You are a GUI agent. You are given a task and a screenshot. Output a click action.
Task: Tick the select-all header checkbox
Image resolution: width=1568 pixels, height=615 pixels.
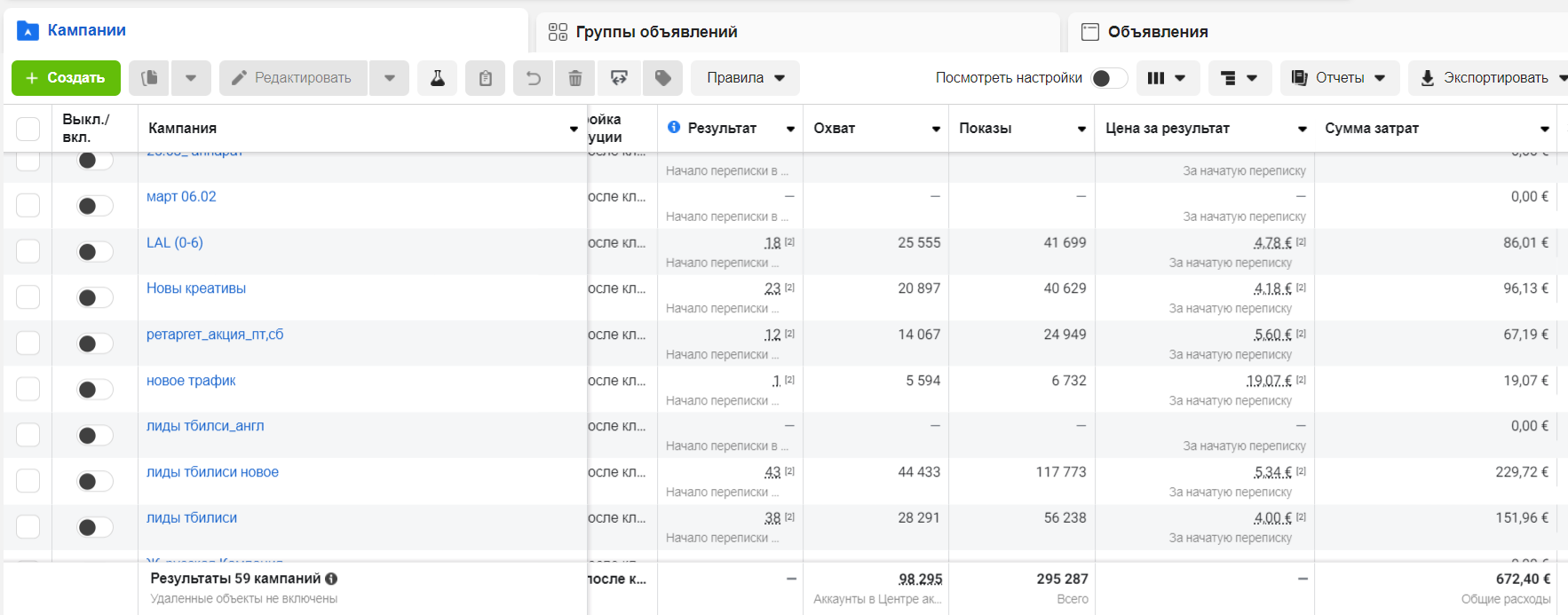28,129
